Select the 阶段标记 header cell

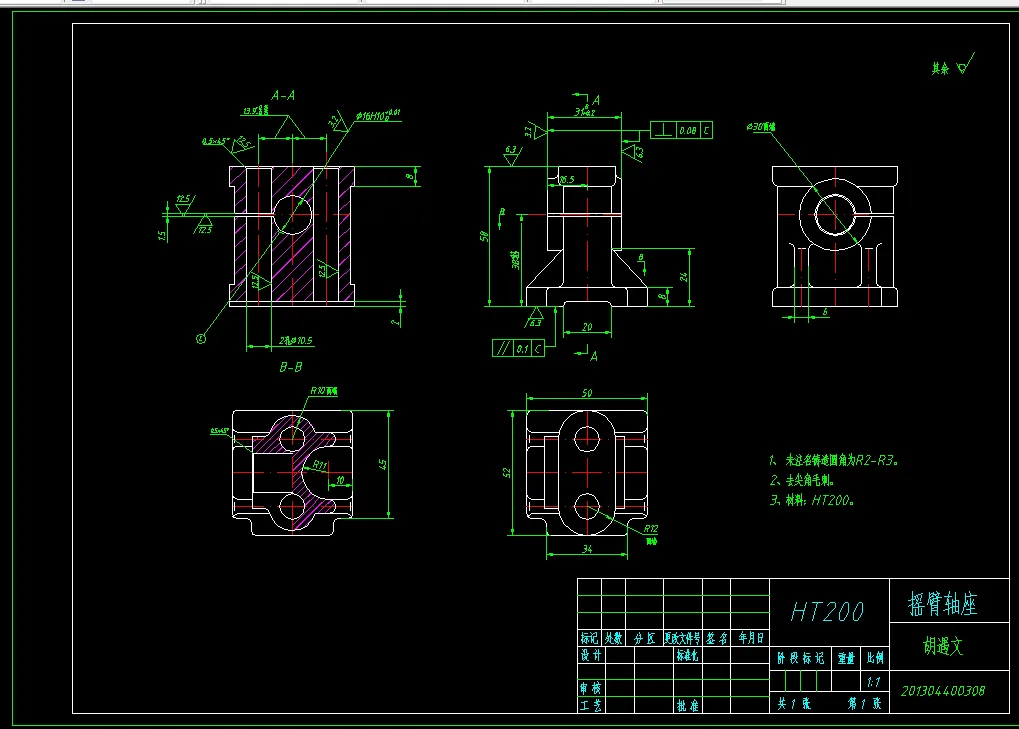click(x=801, y=658)
